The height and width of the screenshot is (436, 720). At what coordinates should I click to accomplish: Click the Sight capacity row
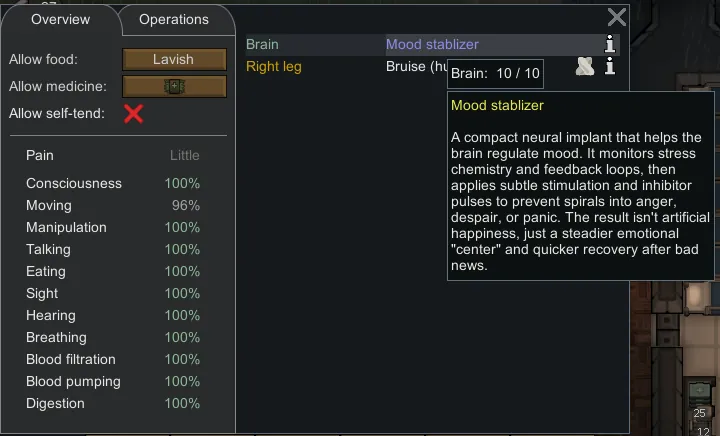[x=113, y=294]
